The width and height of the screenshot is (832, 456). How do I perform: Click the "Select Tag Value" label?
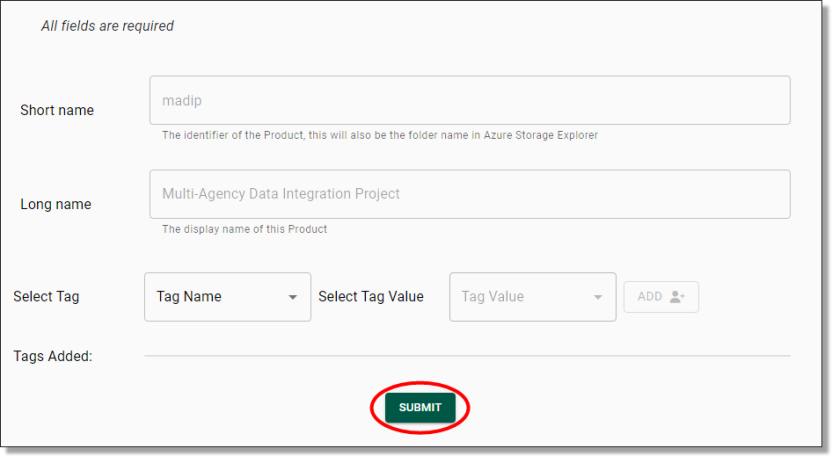(x=371, y=296)
